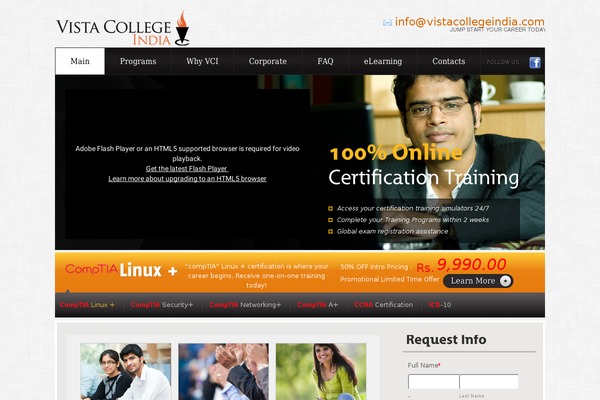Click the bullet icon beside Global exam registration

tap(331, 232)
